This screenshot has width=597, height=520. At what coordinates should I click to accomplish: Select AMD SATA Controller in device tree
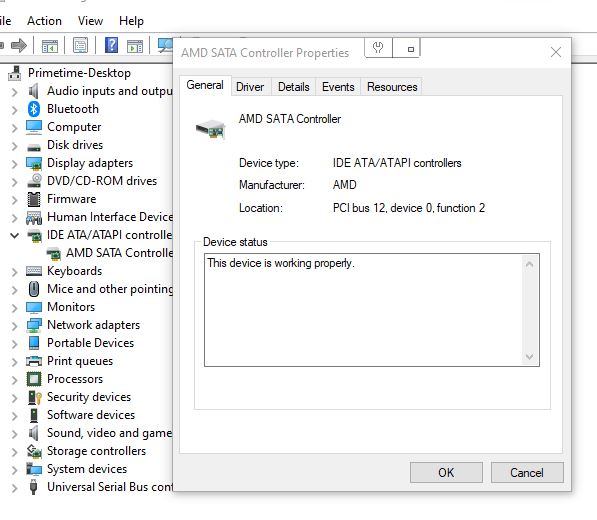coord(119,253)
